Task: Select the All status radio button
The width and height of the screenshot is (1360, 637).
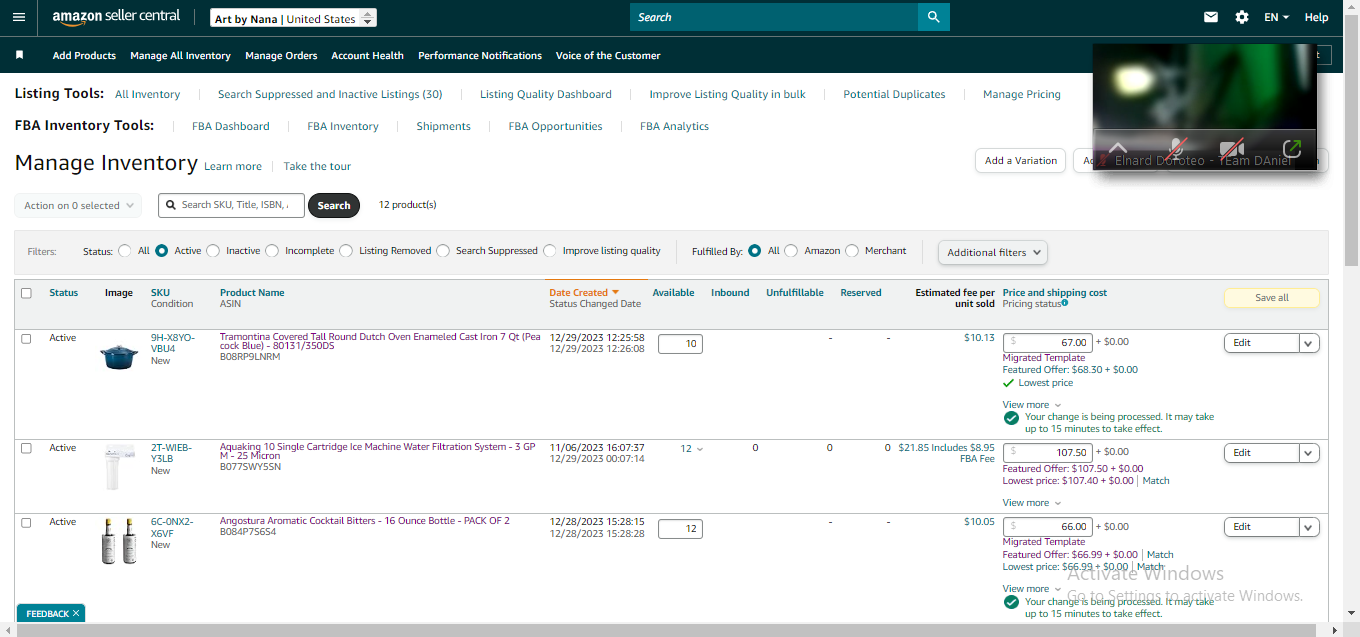Action: [125, 251]
